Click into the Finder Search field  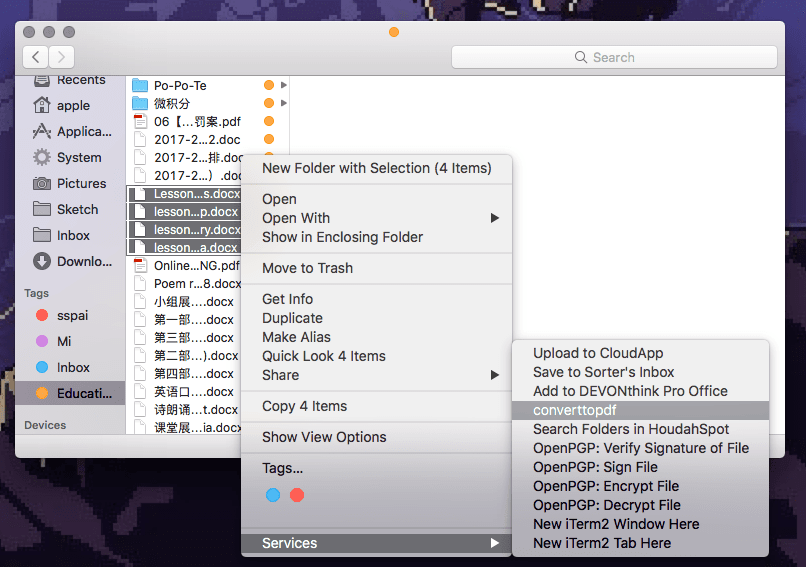pyautogui.click(x=614, y=57)
